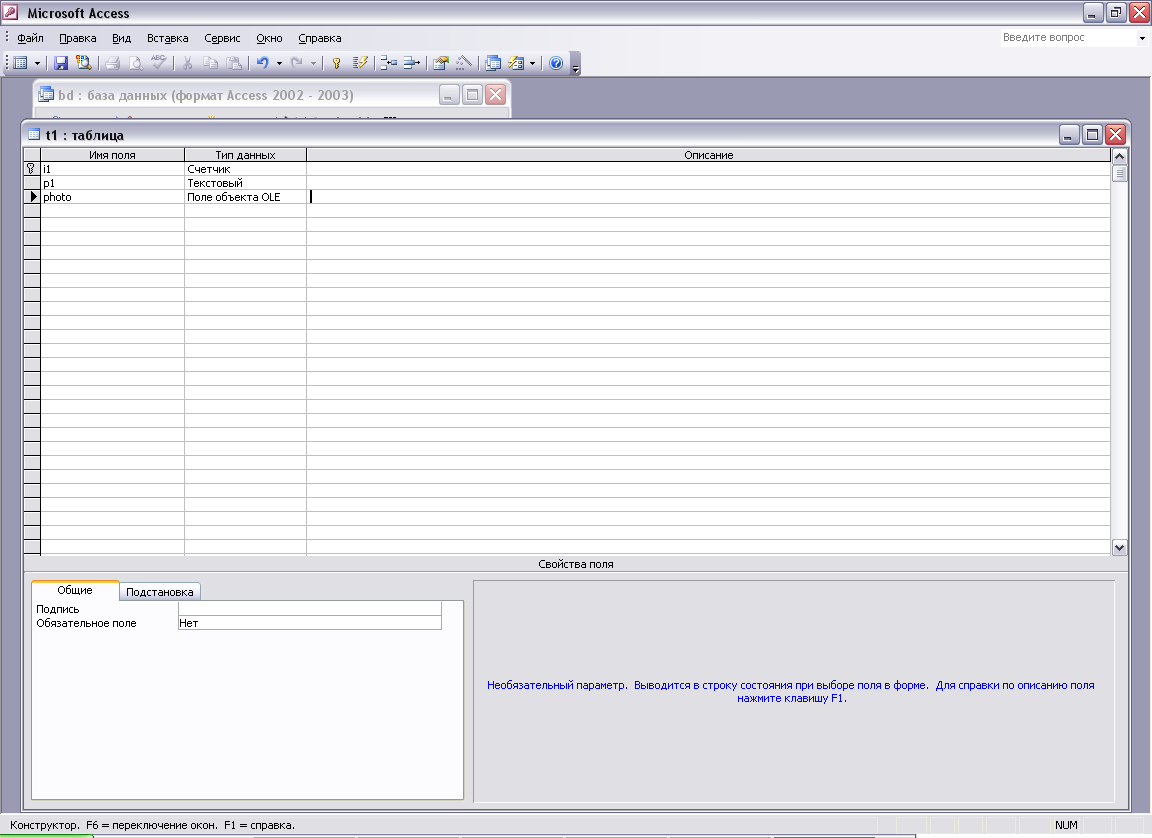Click the photo row selector arrow
Viewport: 1152px width, 838px height.
[x=32, y=197]
